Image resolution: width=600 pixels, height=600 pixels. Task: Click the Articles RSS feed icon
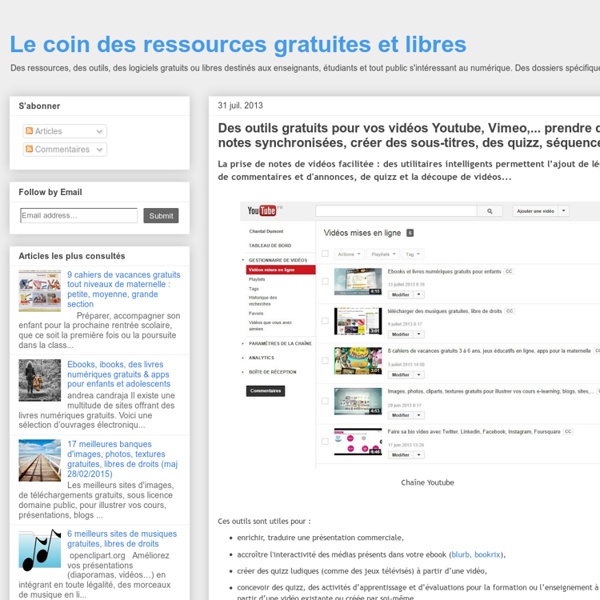[x=29, y=131]
